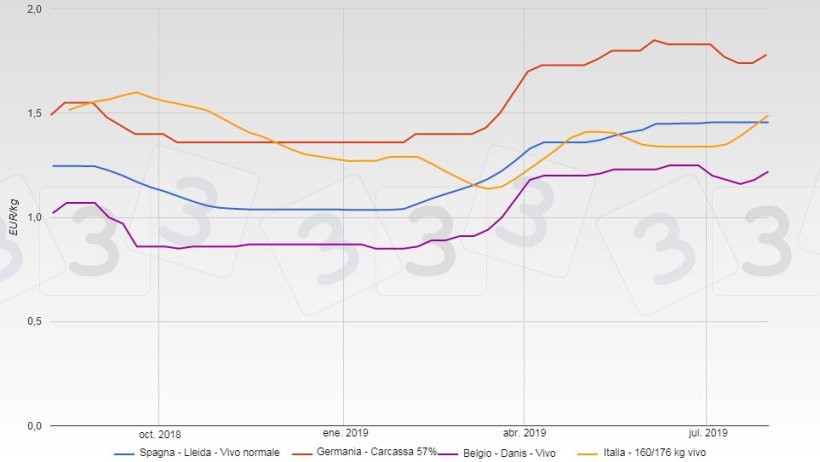Screen dimensions: 820x462
Task: Select the oct. 2018 x-axis label
Action: (x=159, y=434)
